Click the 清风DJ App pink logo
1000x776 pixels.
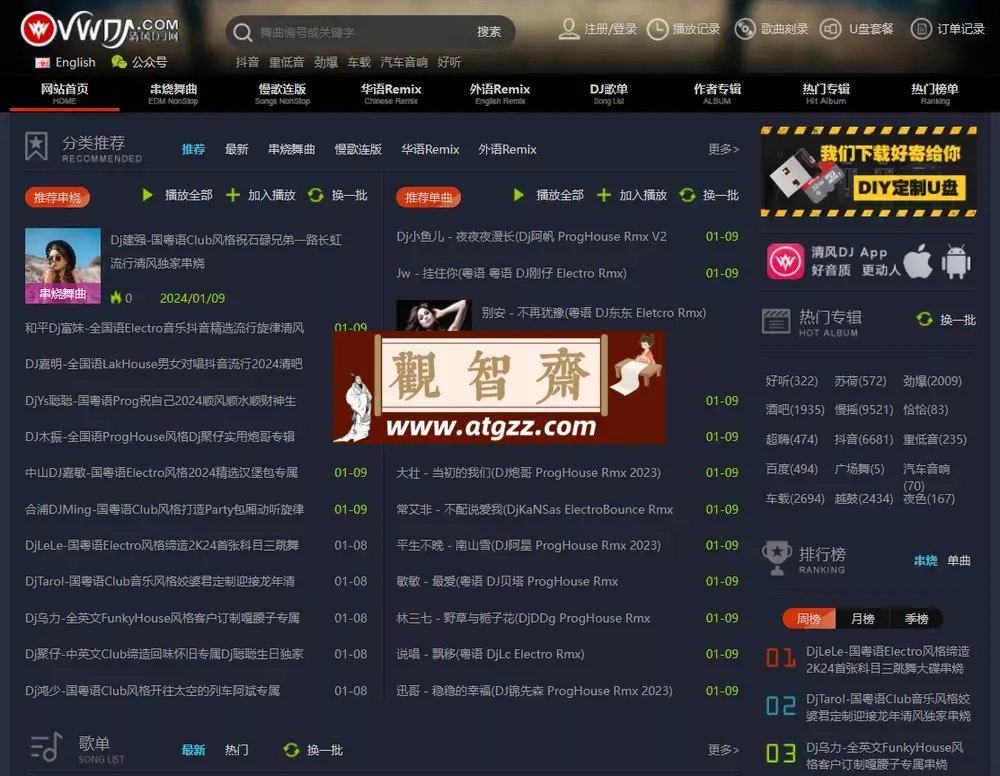[785, 261]
